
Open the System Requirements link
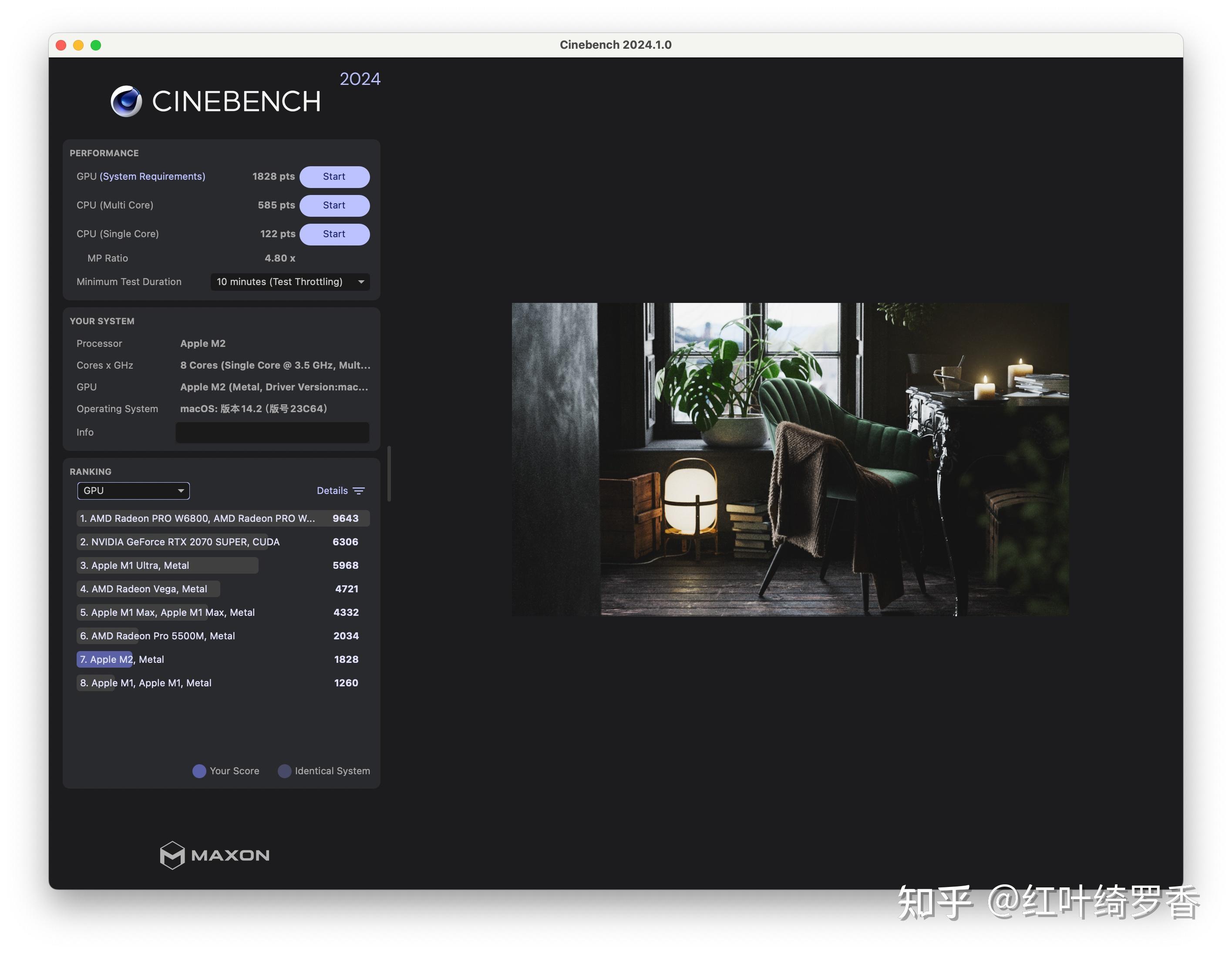pyautogui.click(x=152, y=176)
